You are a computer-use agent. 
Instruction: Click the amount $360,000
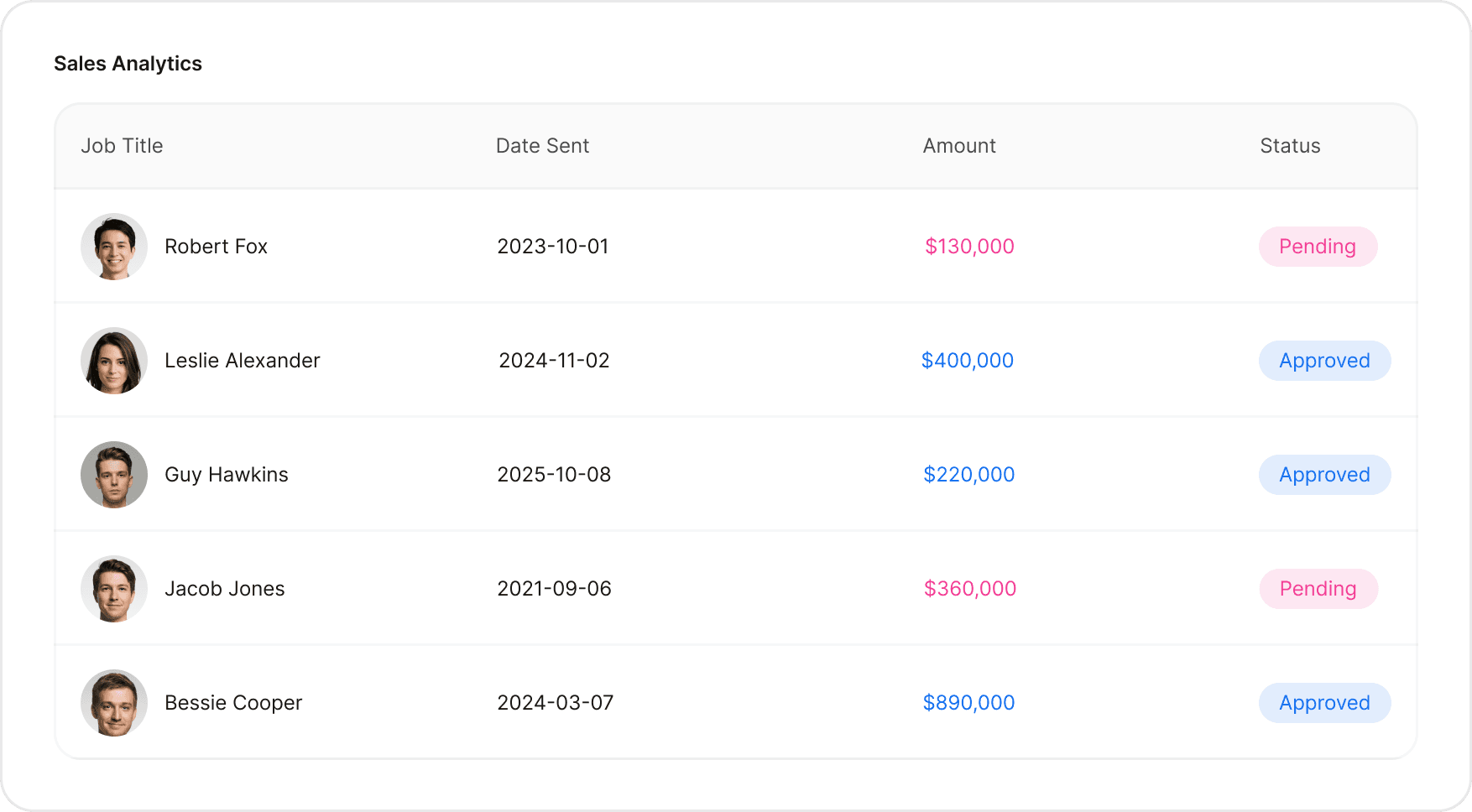(x=970, y=589)
